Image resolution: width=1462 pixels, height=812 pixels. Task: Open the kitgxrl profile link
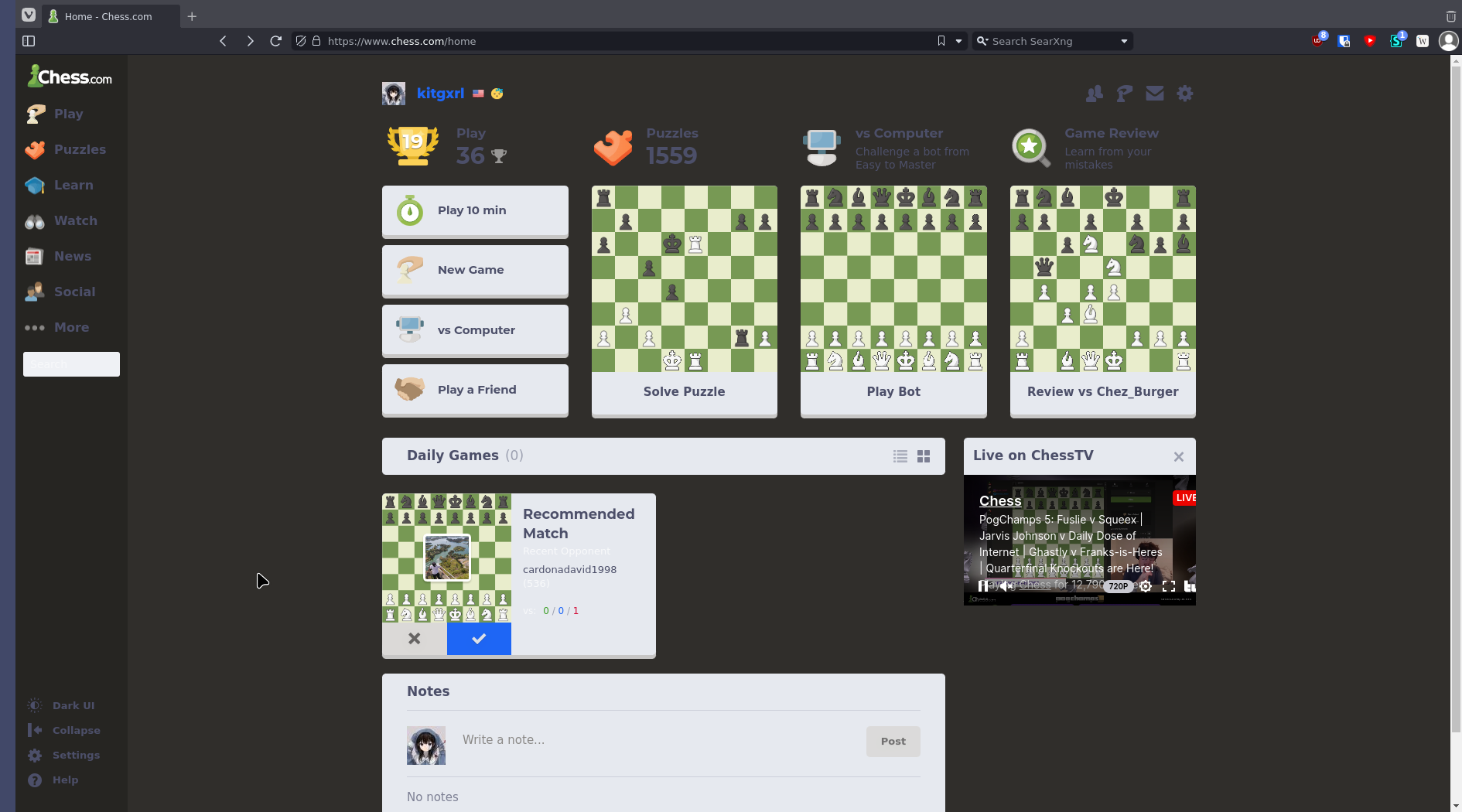point(440,93)
